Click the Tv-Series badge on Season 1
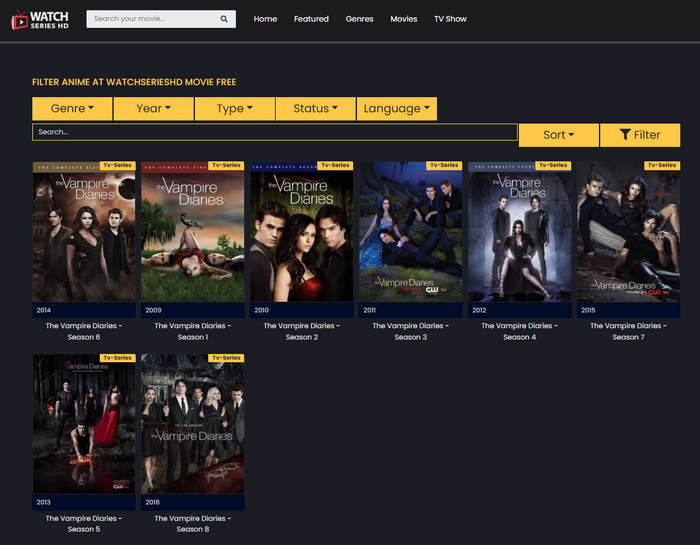This screenshot has height=545, width=700. click(x=226, y=165)
